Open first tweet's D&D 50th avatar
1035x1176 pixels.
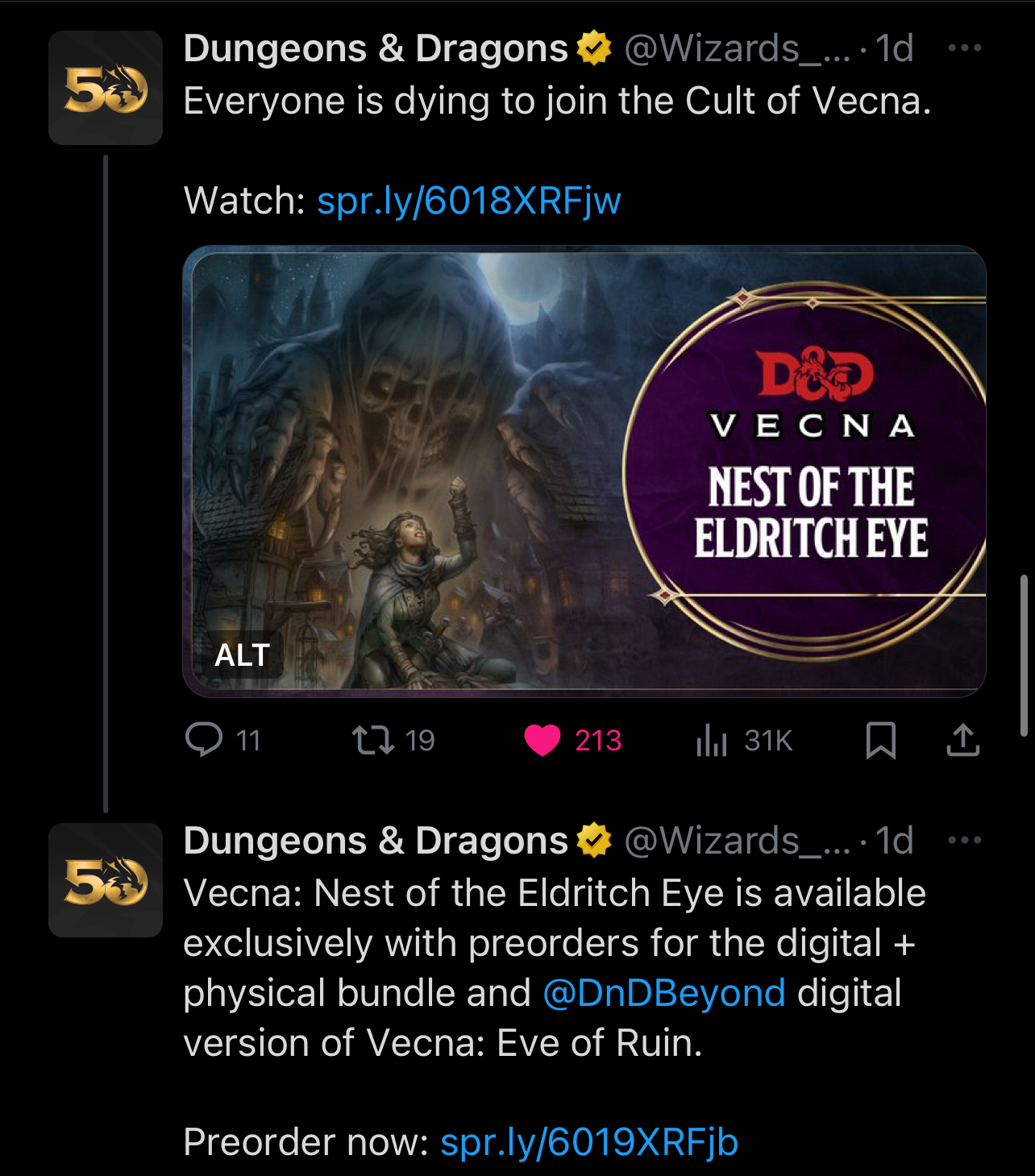click(106, 88)
